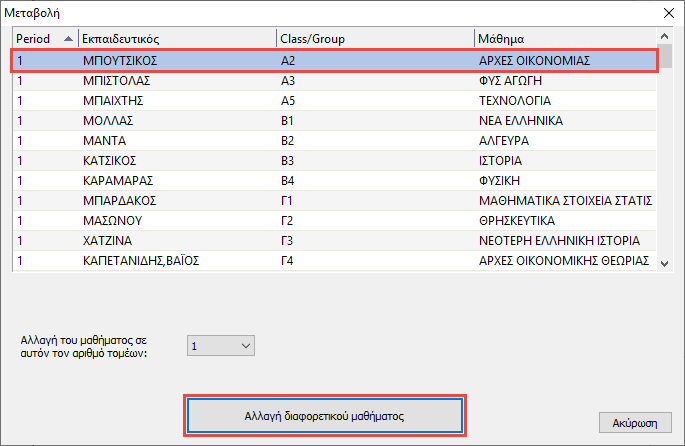This screenshot has height=446, width=685.
Task: Select the row for teacher ΜΠΙΣΤΟΛΑΣ
Action: (x=334, y=81)
